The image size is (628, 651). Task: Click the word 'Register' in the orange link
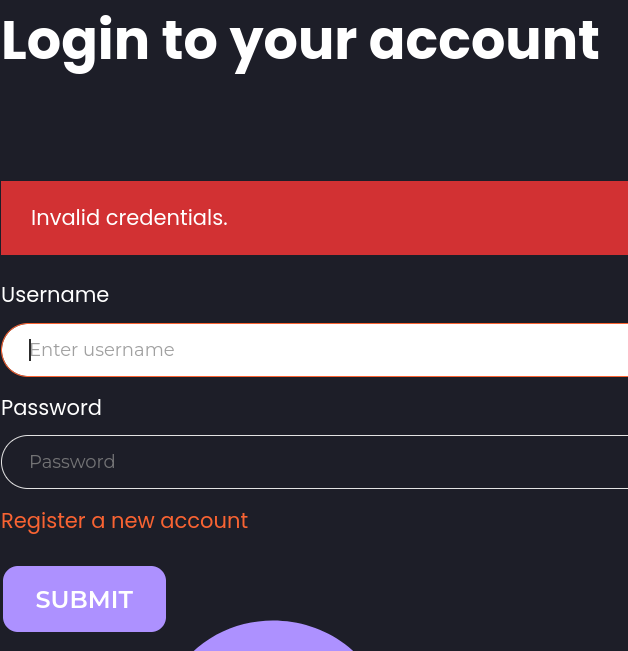point(43,521)
